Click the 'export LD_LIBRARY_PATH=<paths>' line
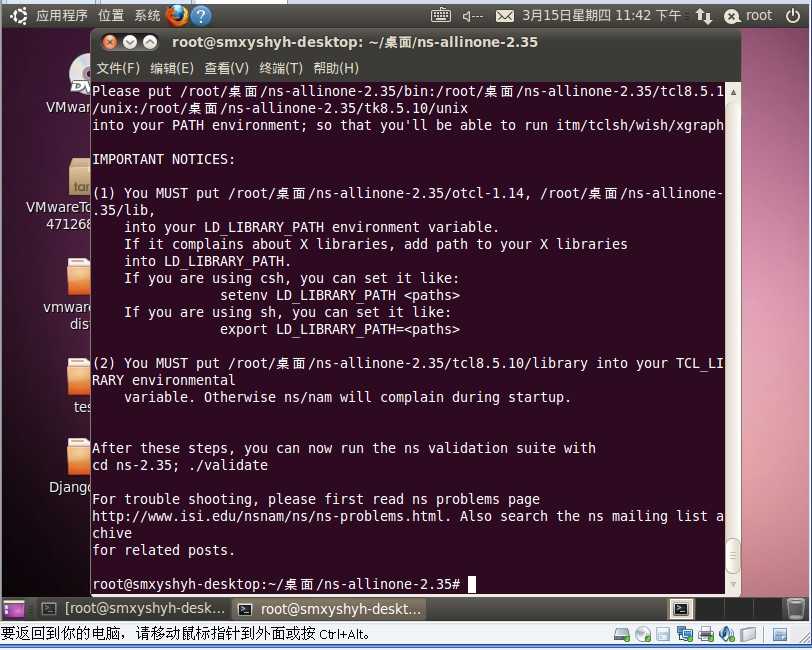This screenshot has height=650, width=812. [340, 330]
